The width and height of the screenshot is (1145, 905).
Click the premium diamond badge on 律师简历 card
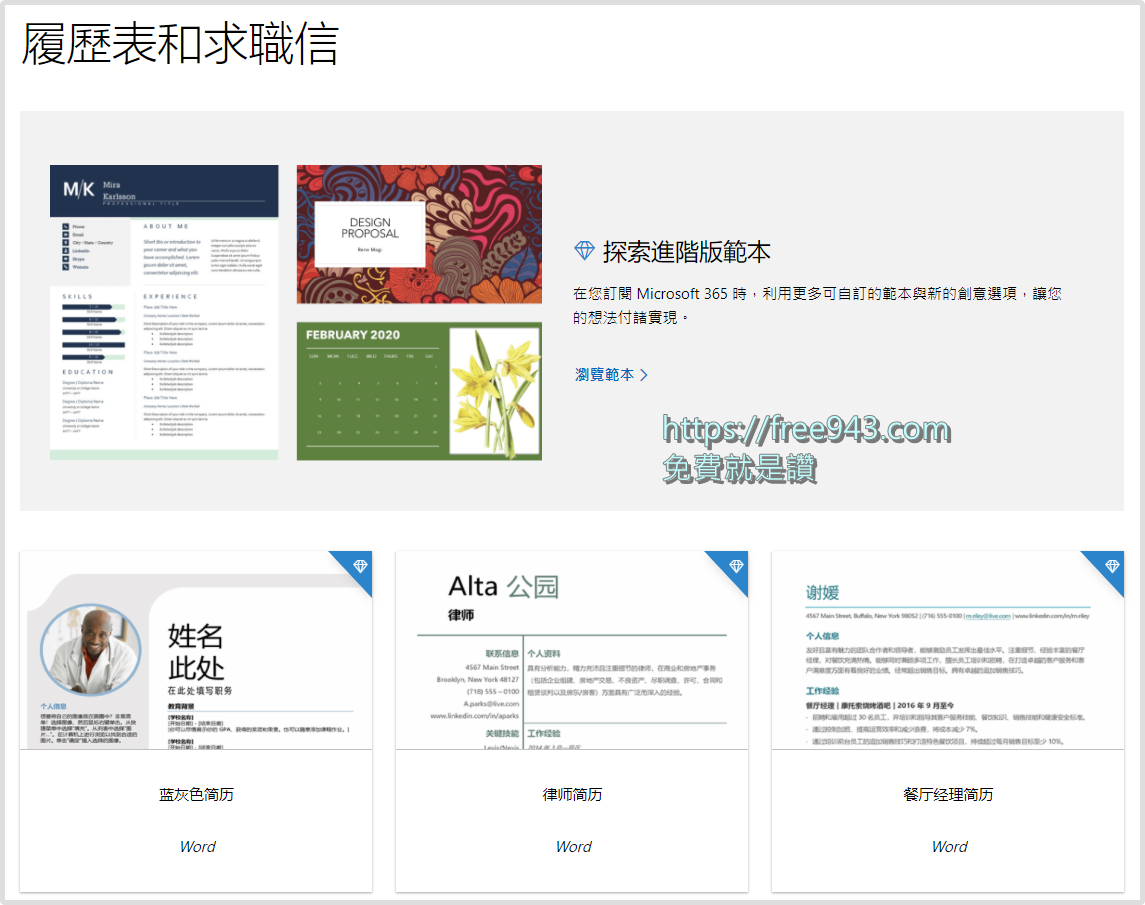tap(735, 566)
